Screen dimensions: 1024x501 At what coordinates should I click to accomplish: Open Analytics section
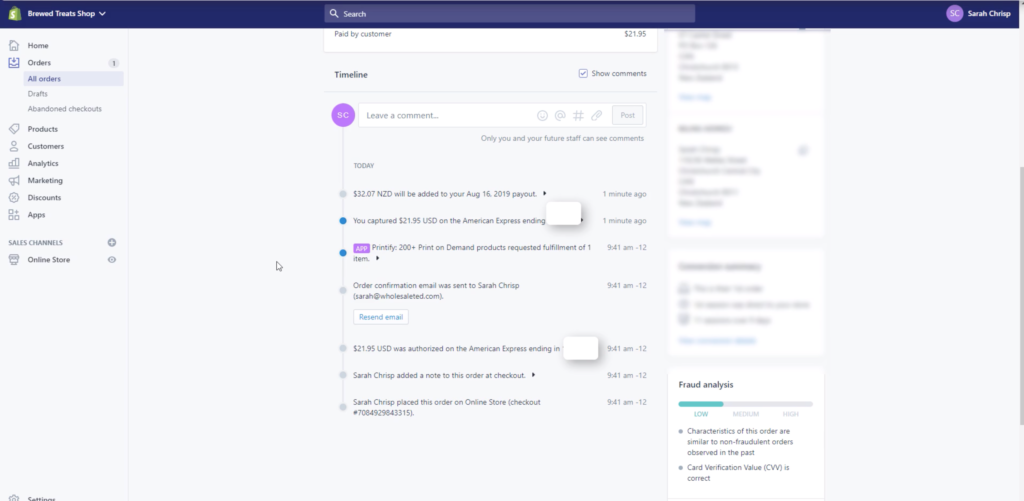coord(43,163)
